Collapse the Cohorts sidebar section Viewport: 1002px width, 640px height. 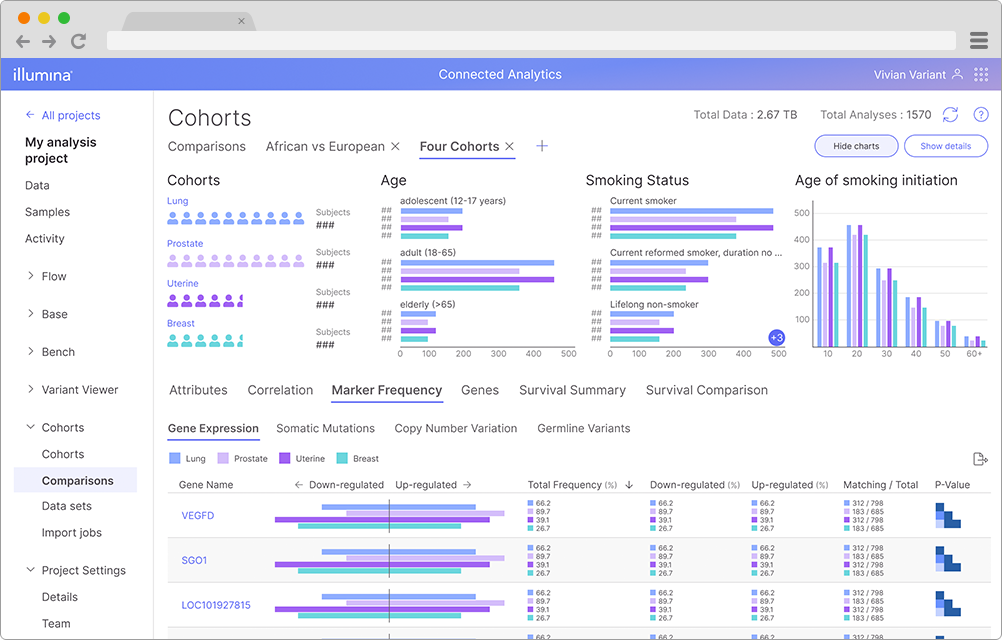point(31,427)
